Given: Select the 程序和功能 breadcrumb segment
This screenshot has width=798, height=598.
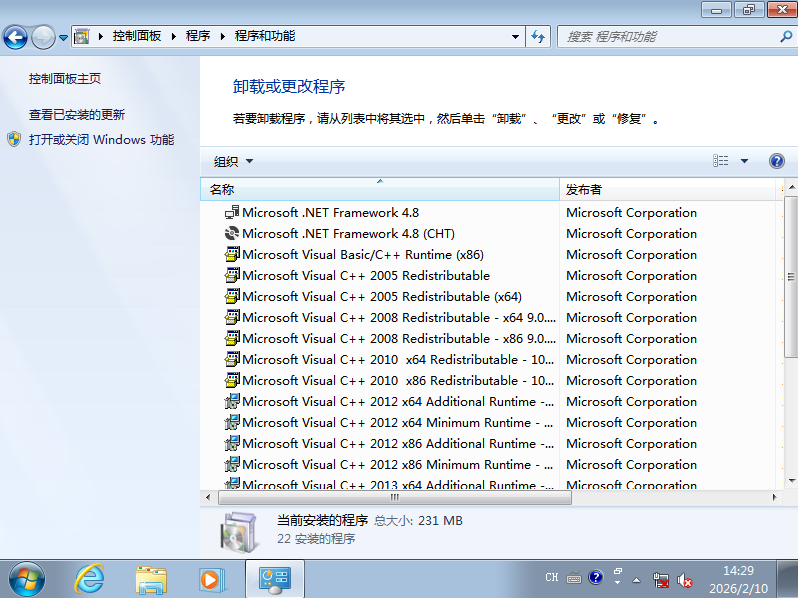Looking at the screenshot, I should (x=265, y=36).
